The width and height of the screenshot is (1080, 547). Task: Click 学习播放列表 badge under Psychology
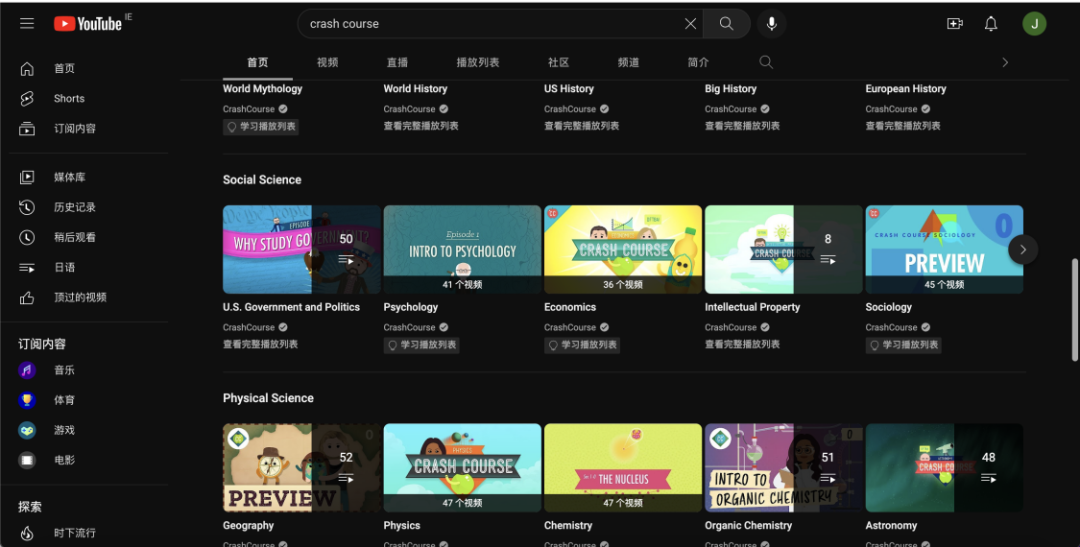pyautogui.click(x=422, y=345)
